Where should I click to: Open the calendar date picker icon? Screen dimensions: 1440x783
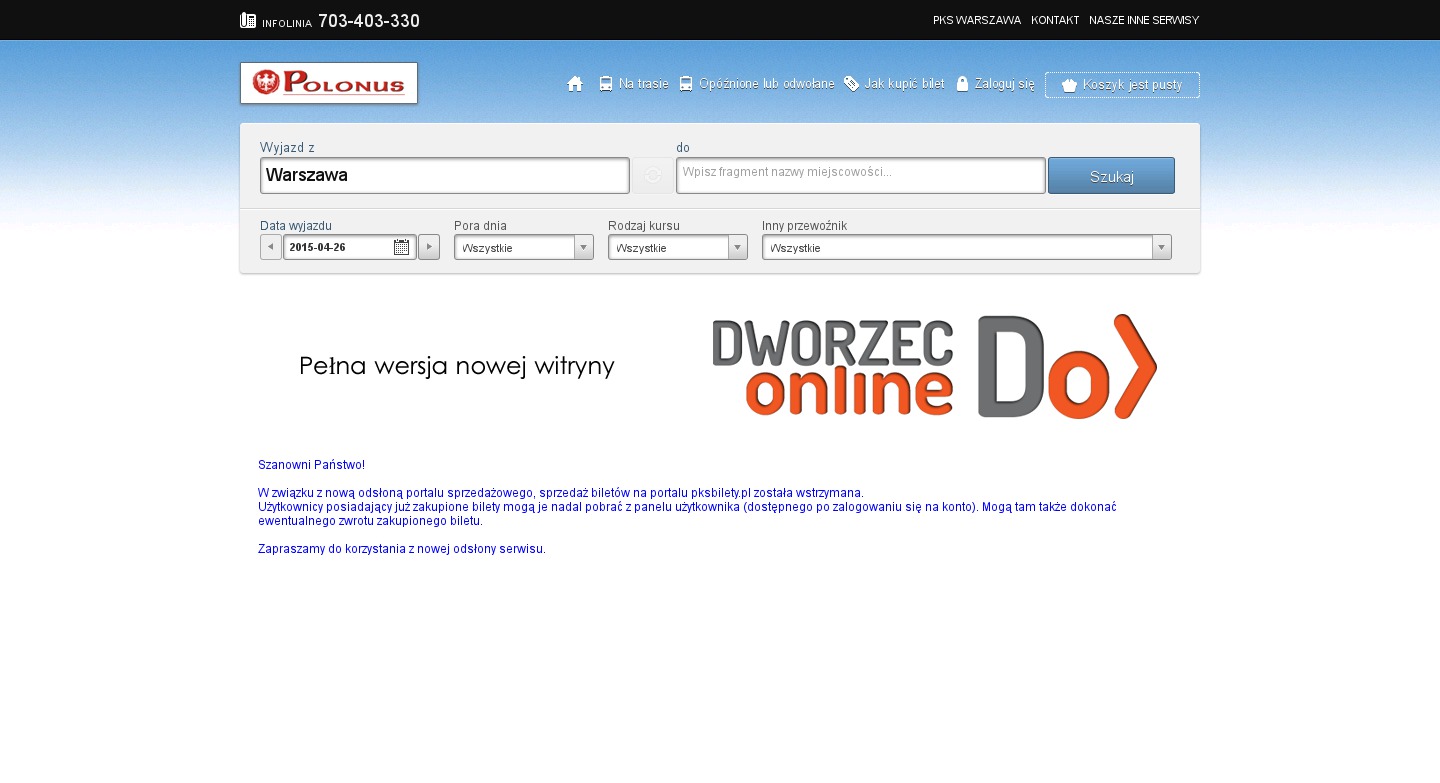pos(401,247)
